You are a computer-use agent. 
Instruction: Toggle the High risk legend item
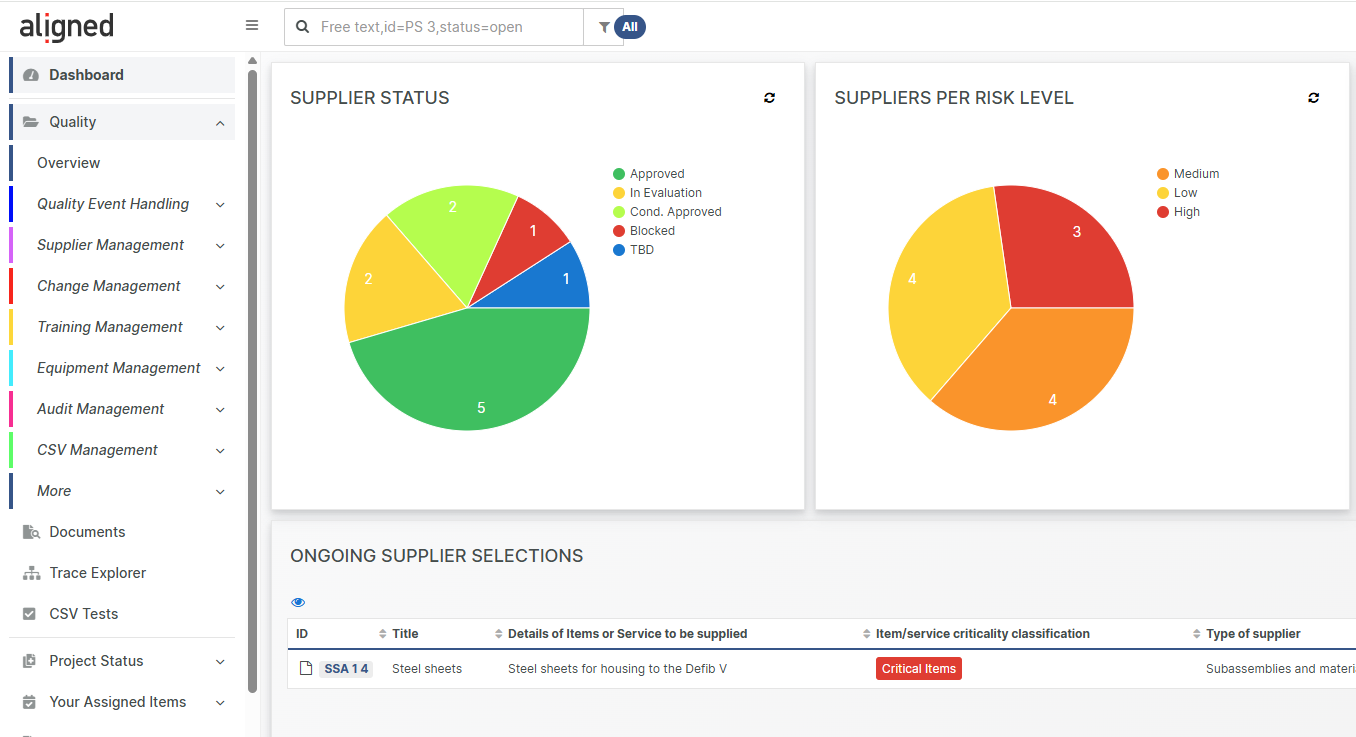click(x=1186, y=212)
